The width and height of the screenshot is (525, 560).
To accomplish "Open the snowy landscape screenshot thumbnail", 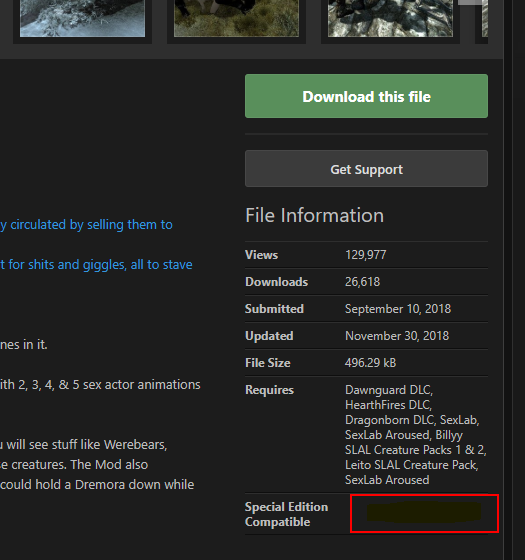I will (x=82, y=18).
